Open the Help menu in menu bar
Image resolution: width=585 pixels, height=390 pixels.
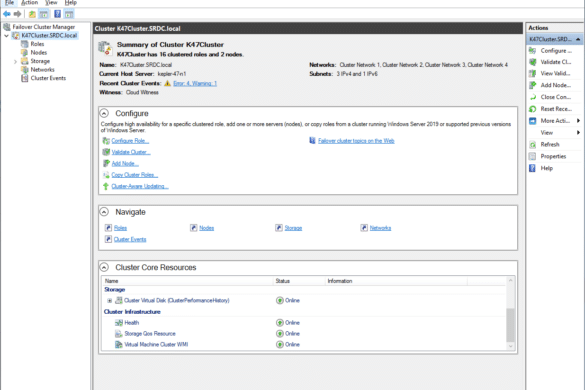coord(71,3)
